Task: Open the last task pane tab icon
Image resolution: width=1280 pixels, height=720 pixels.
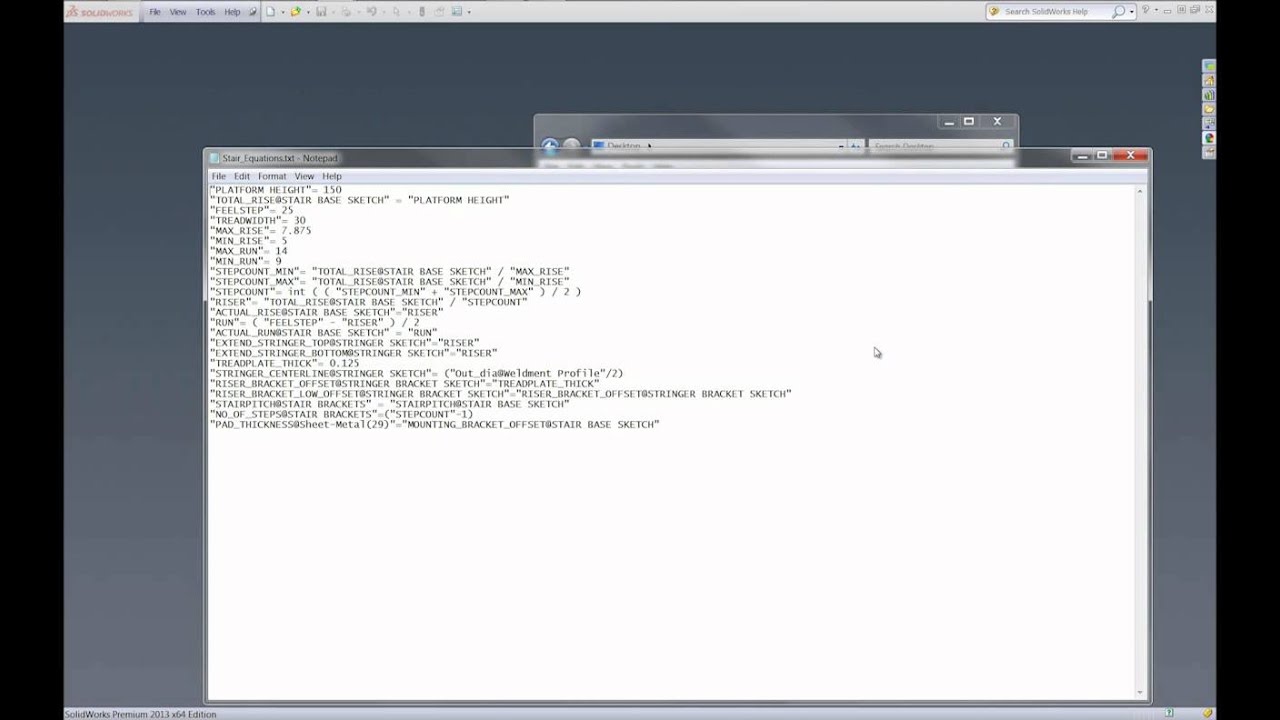Action: tap(1209, 152)
